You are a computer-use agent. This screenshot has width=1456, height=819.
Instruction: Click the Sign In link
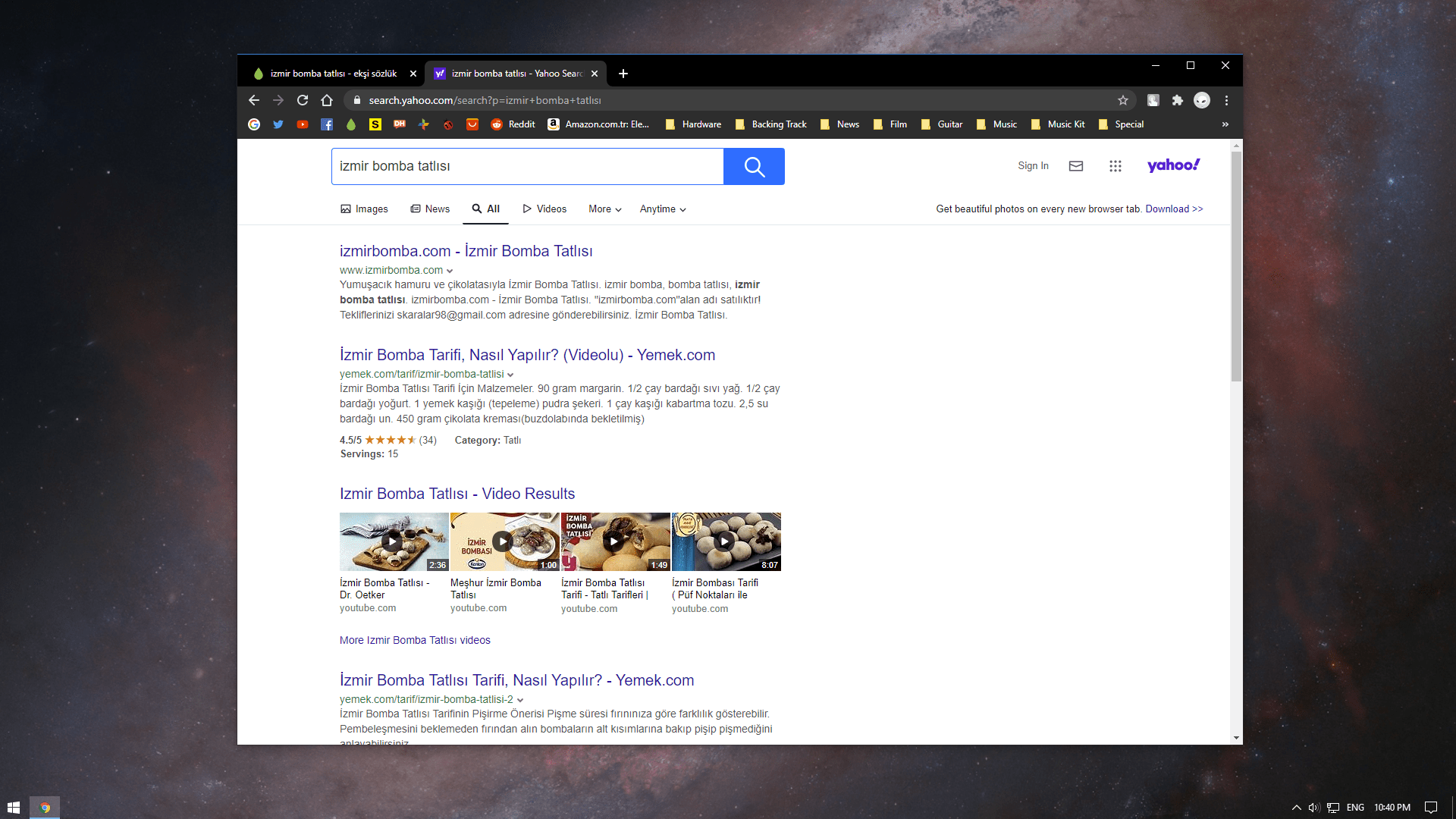tap(1033, 166)
